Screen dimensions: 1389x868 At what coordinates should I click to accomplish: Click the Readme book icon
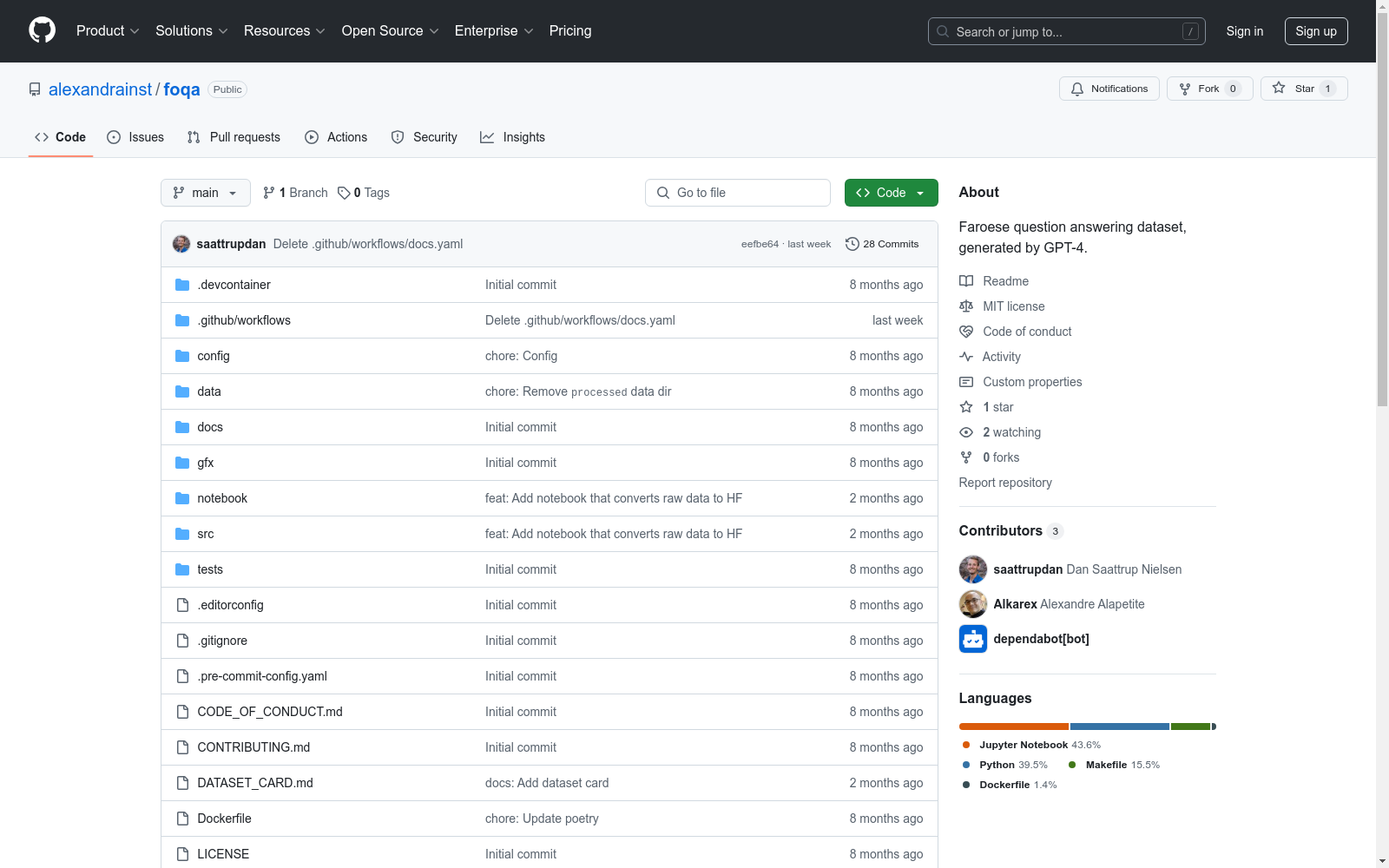click(966, 281)
